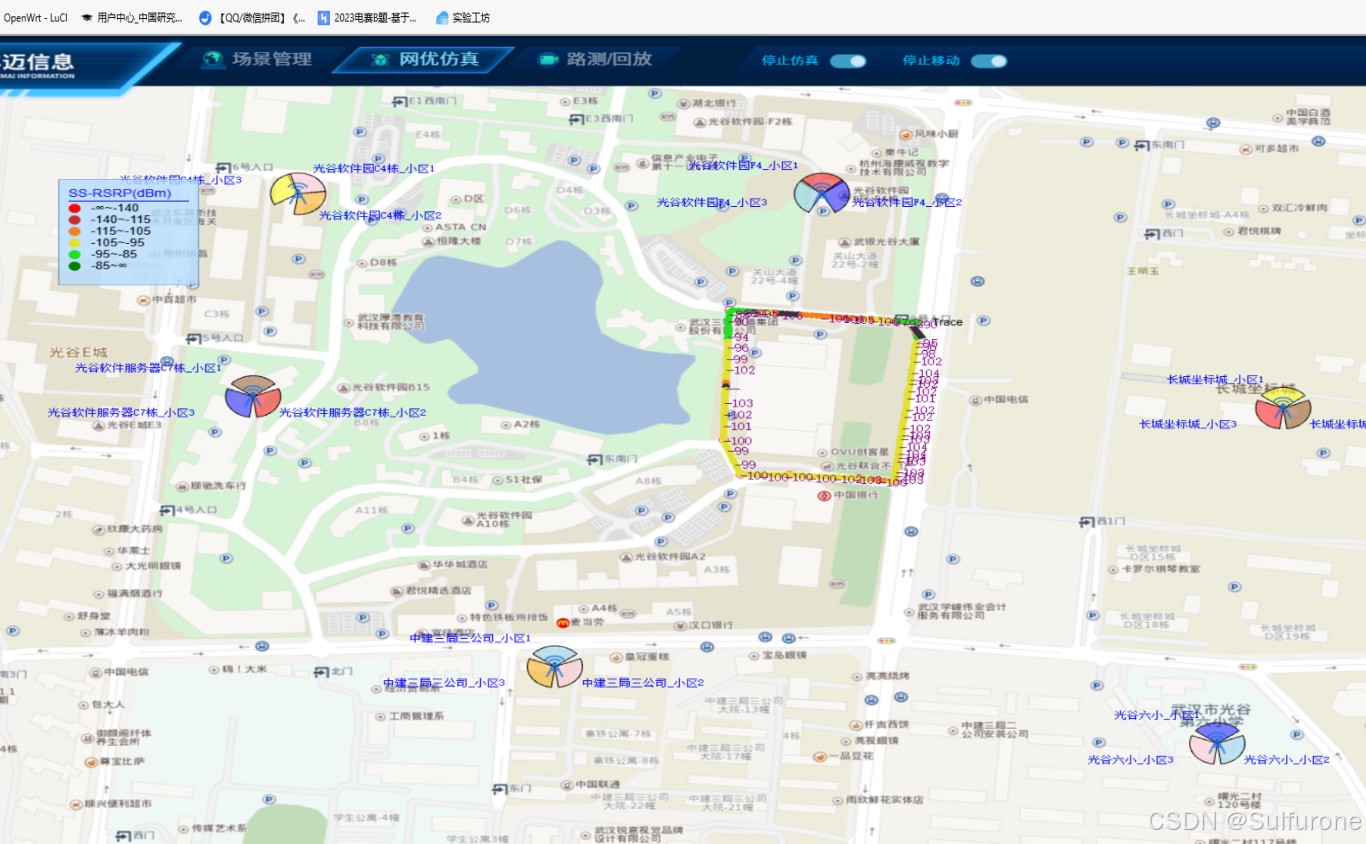Click the 顺驰洗车行 map icon

pos(181,486)
